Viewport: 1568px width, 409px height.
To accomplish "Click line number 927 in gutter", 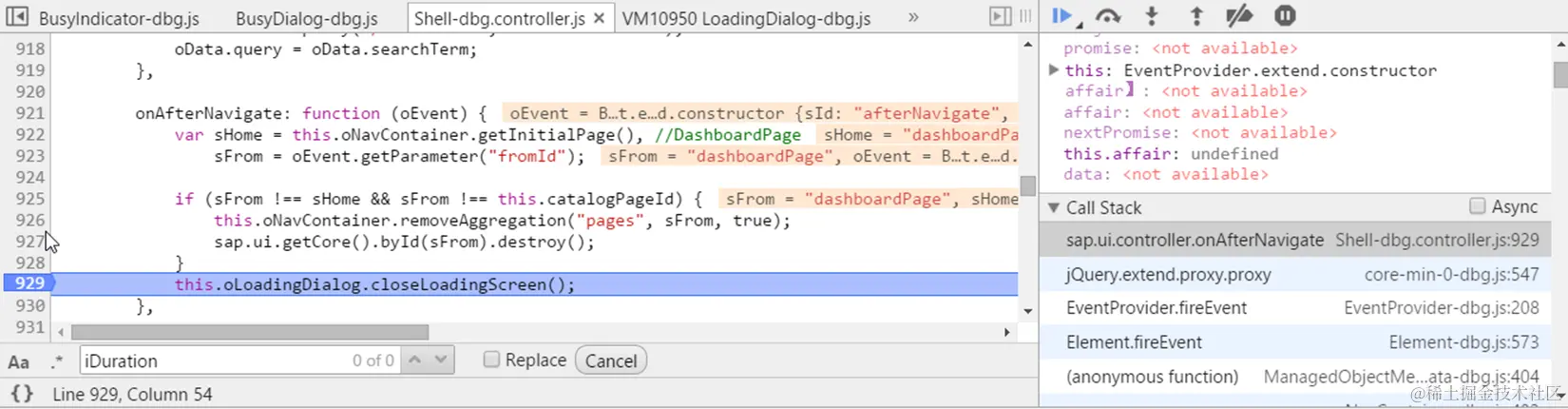I will pyautogui.click(x=29, y=242).
